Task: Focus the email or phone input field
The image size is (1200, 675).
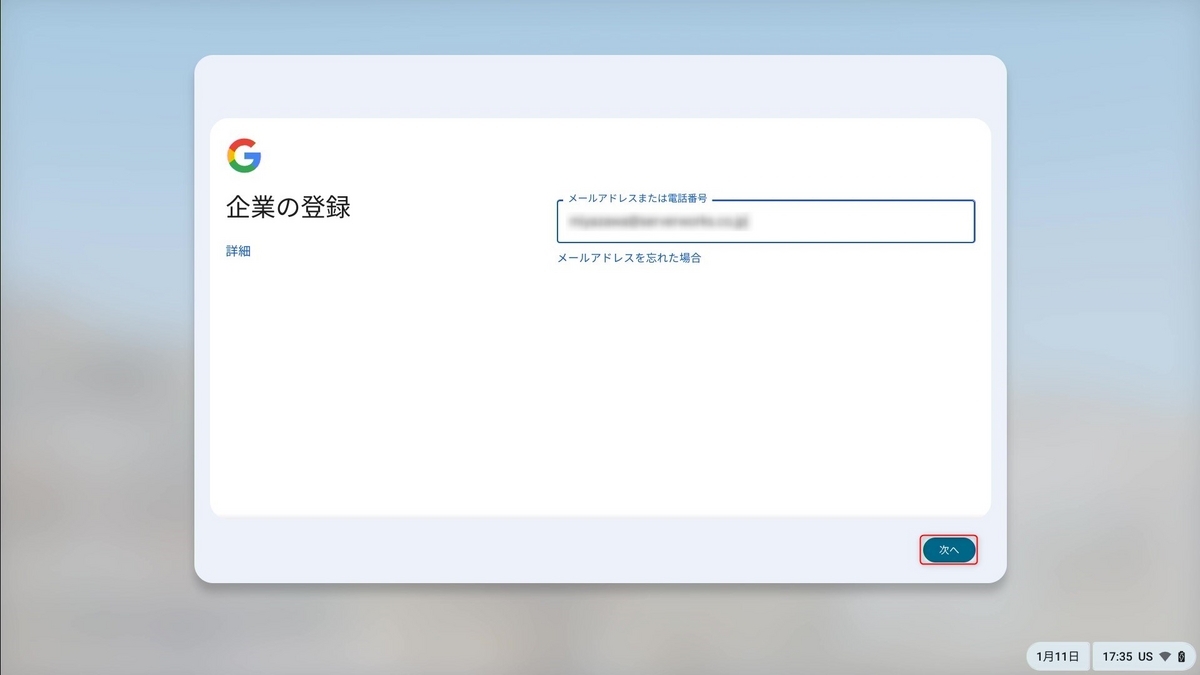Action: point(766,221)
